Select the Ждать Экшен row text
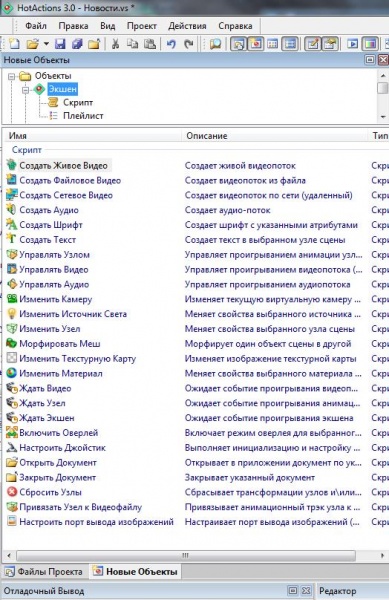Image resolution: width=389 pixels, height=600 pixels. 47,418
